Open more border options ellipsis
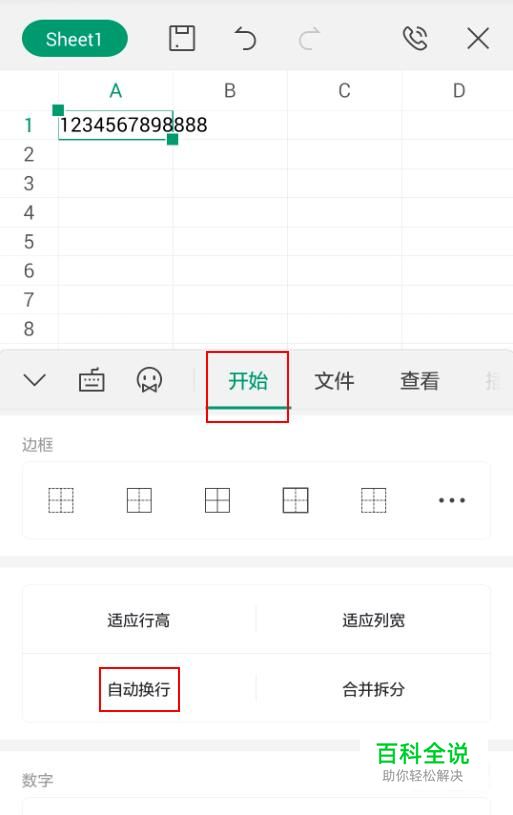513x815 pixels. (x=452, y=501)
